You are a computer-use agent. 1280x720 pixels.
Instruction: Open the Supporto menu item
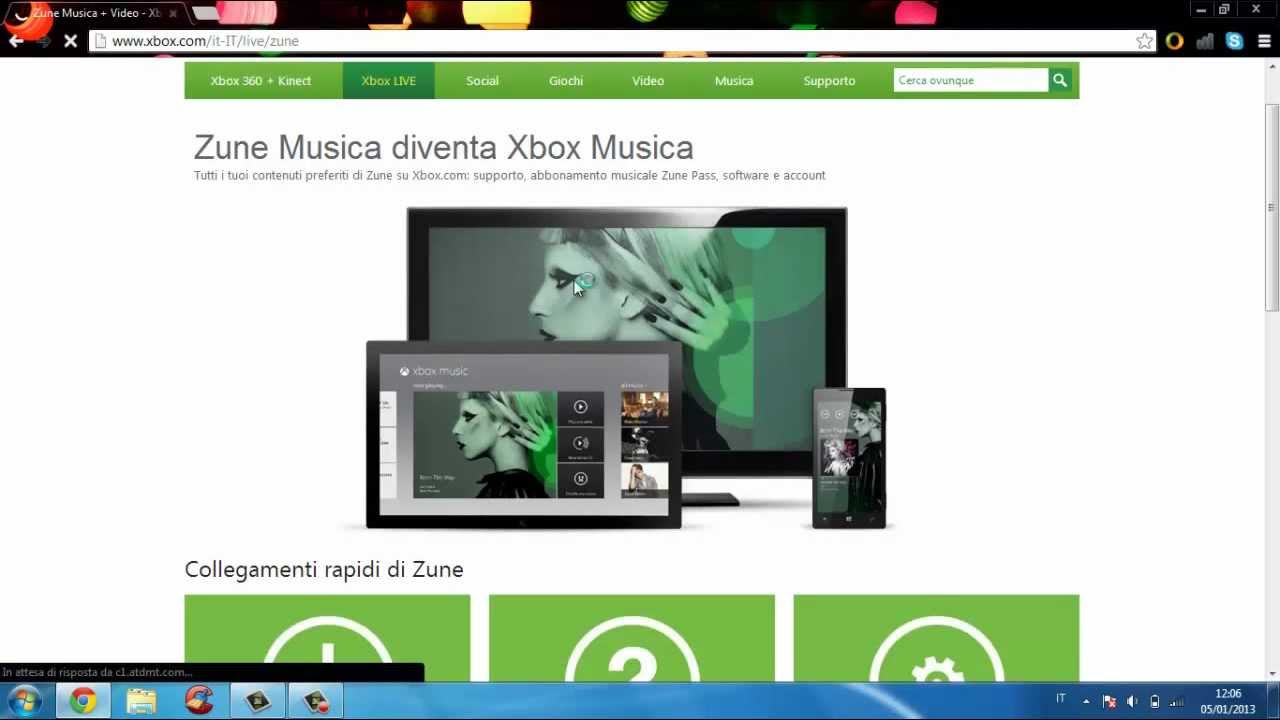coord(829,81)
